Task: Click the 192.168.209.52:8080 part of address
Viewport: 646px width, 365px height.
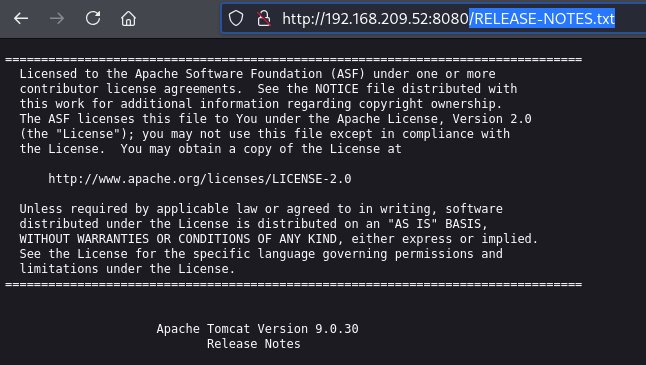Action: (397, 19)
